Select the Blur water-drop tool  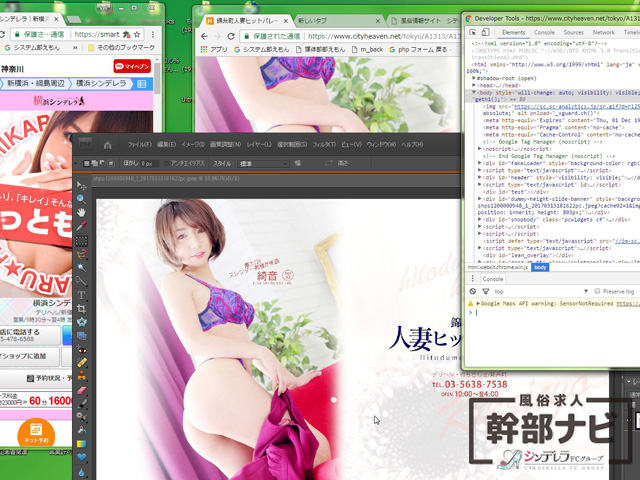coord(82,472)
